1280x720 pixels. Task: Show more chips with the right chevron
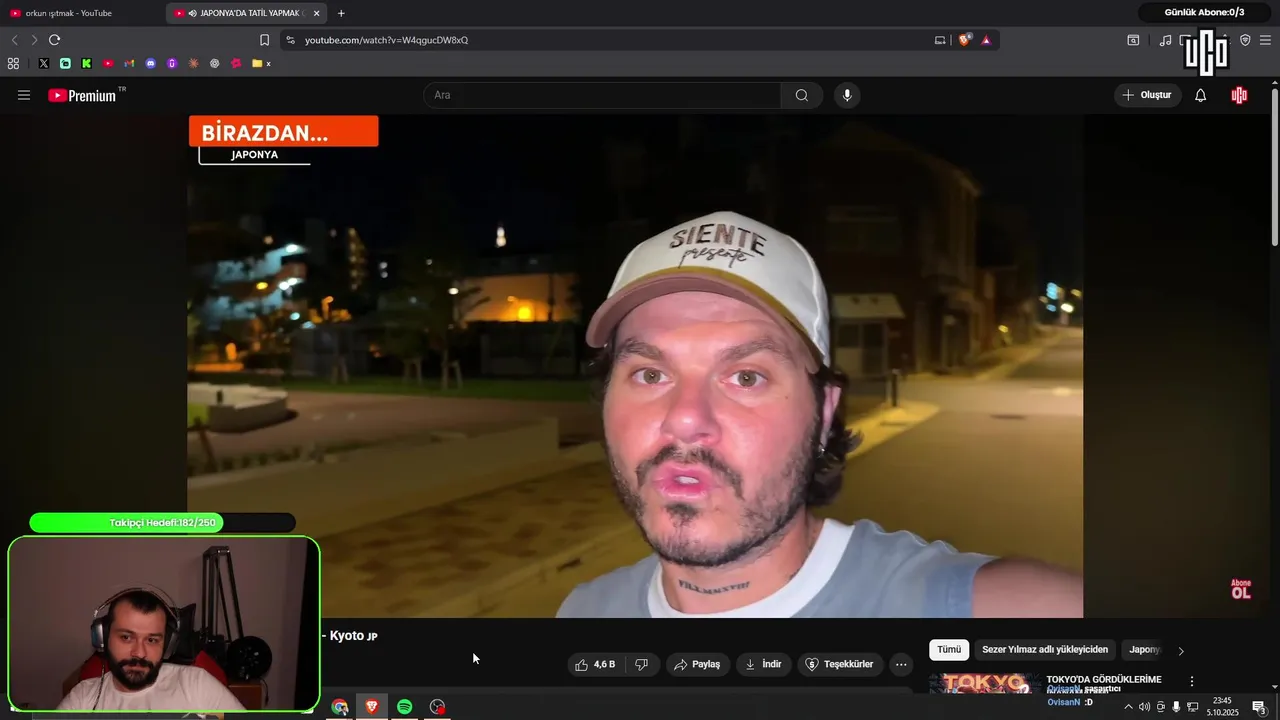pos(1181,651)
